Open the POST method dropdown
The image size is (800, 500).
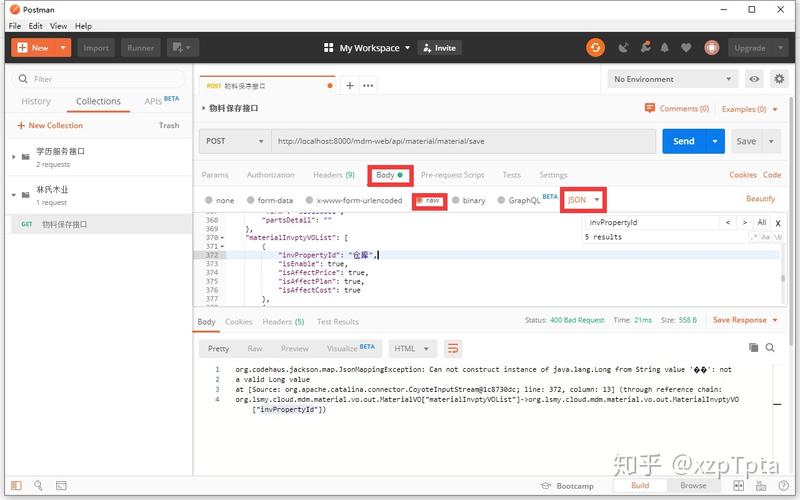pos(235,141)
